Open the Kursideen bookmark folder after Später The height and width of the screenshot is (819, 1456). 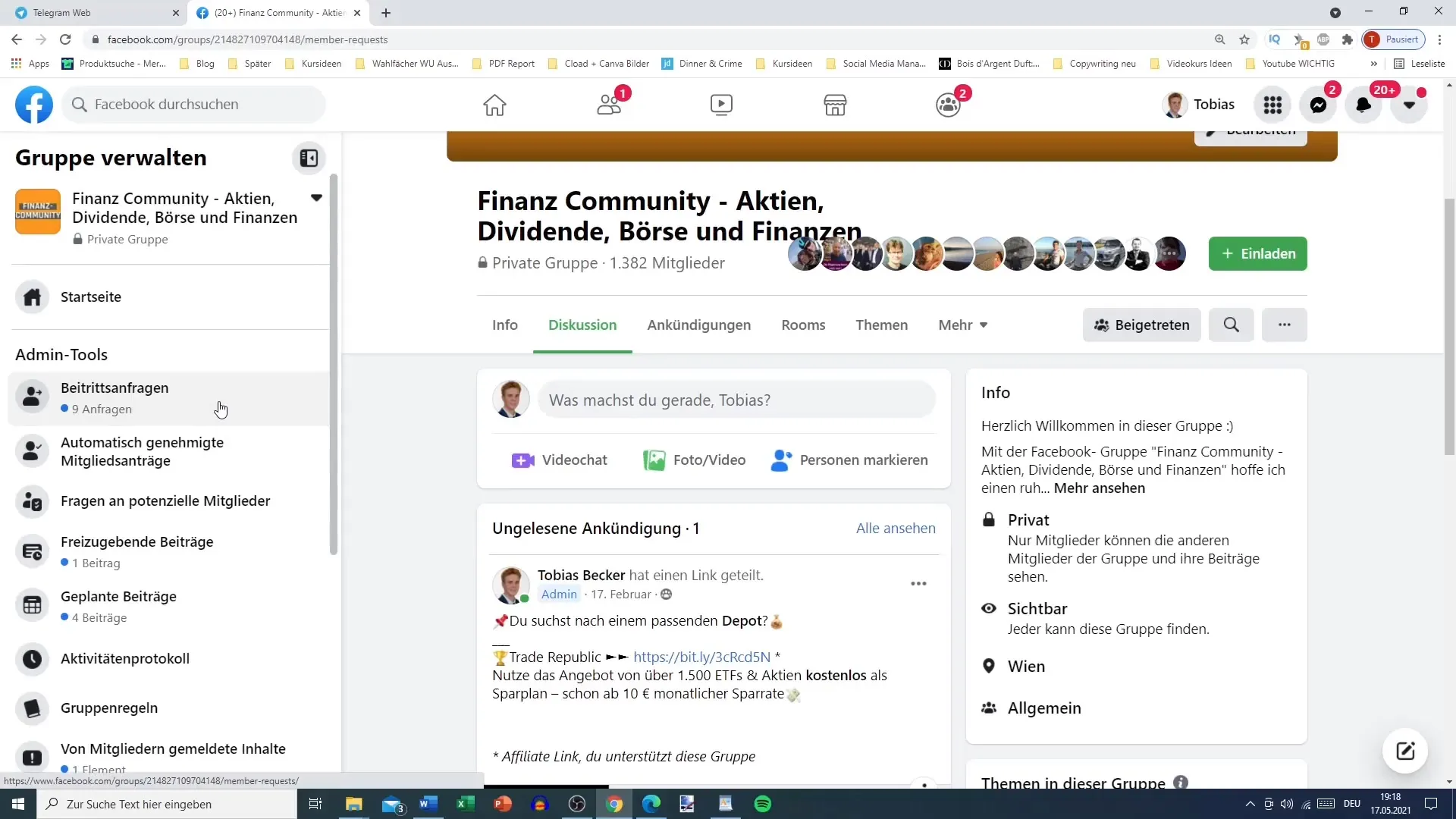[314, 64]
